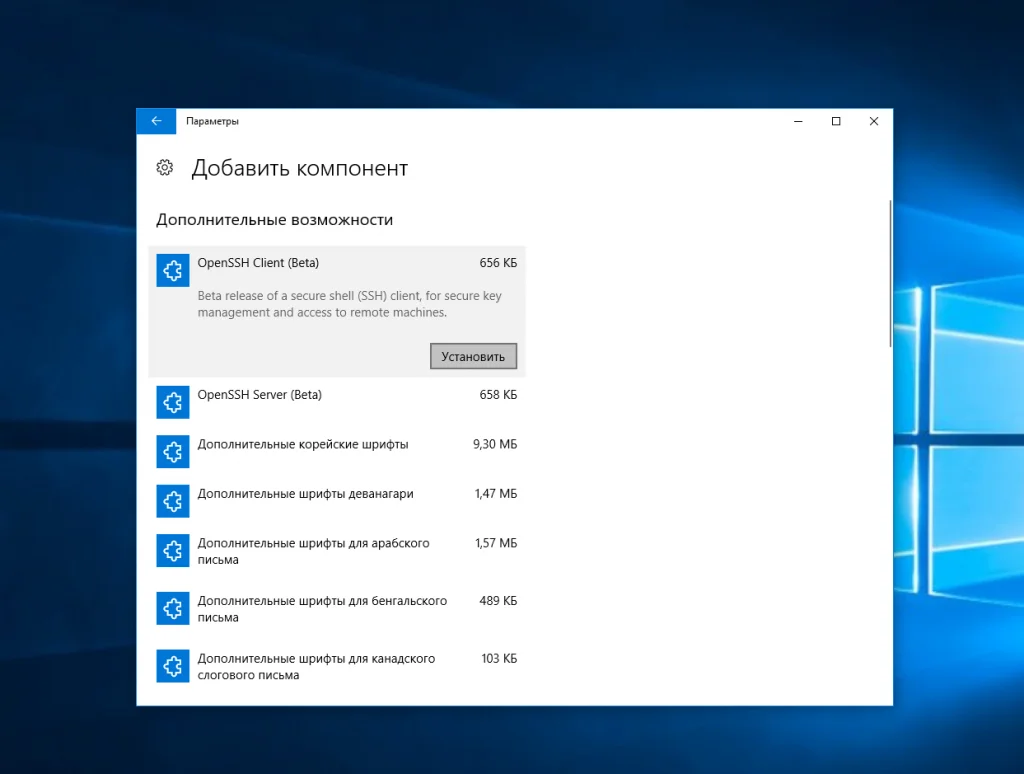Maximize the Параметры window
Viewport: 1024px width, 774px height.
pos(836,121)
